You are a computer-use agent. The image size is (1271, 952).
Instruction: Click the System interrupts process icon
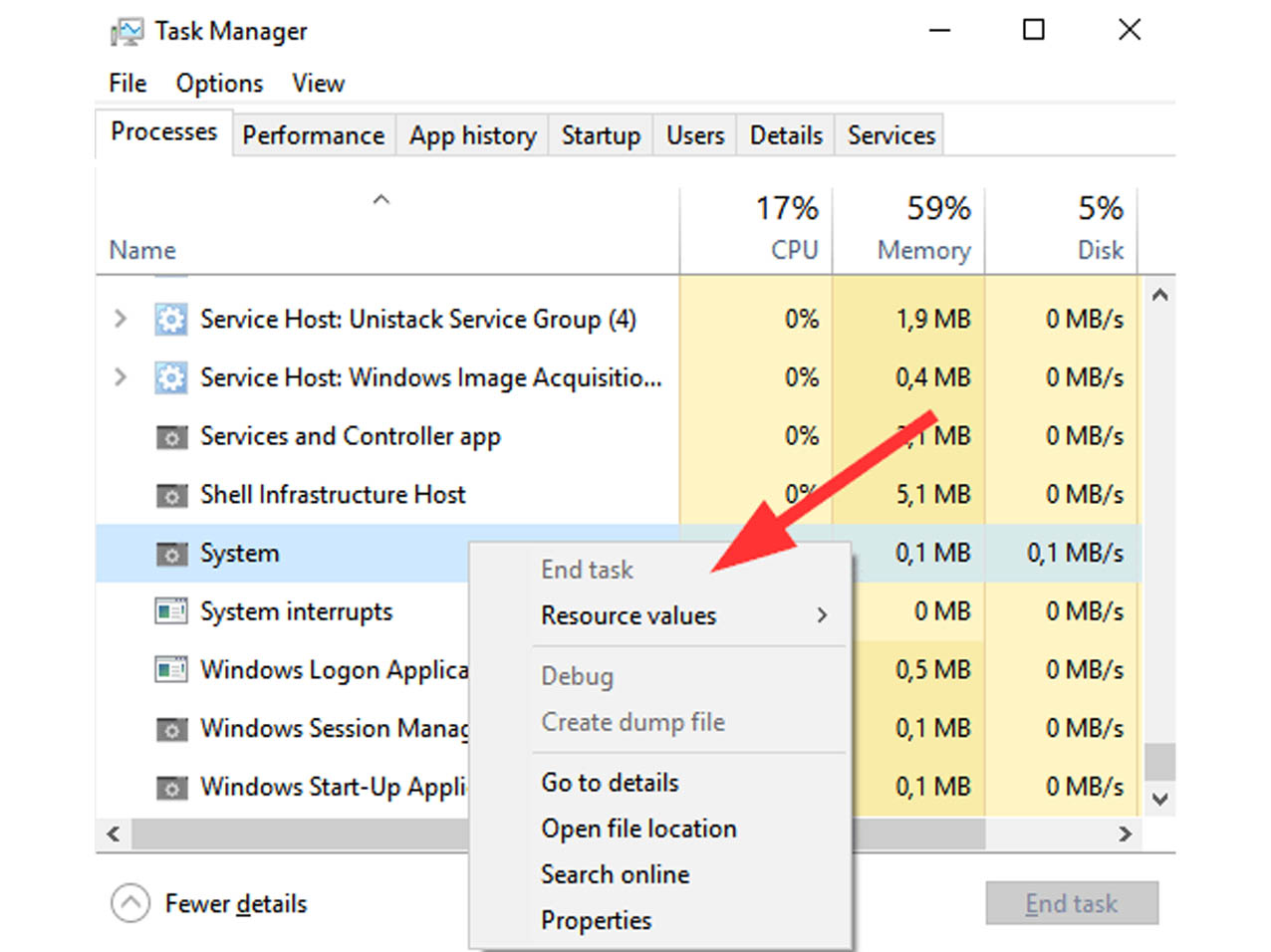(x=171, y=611)
